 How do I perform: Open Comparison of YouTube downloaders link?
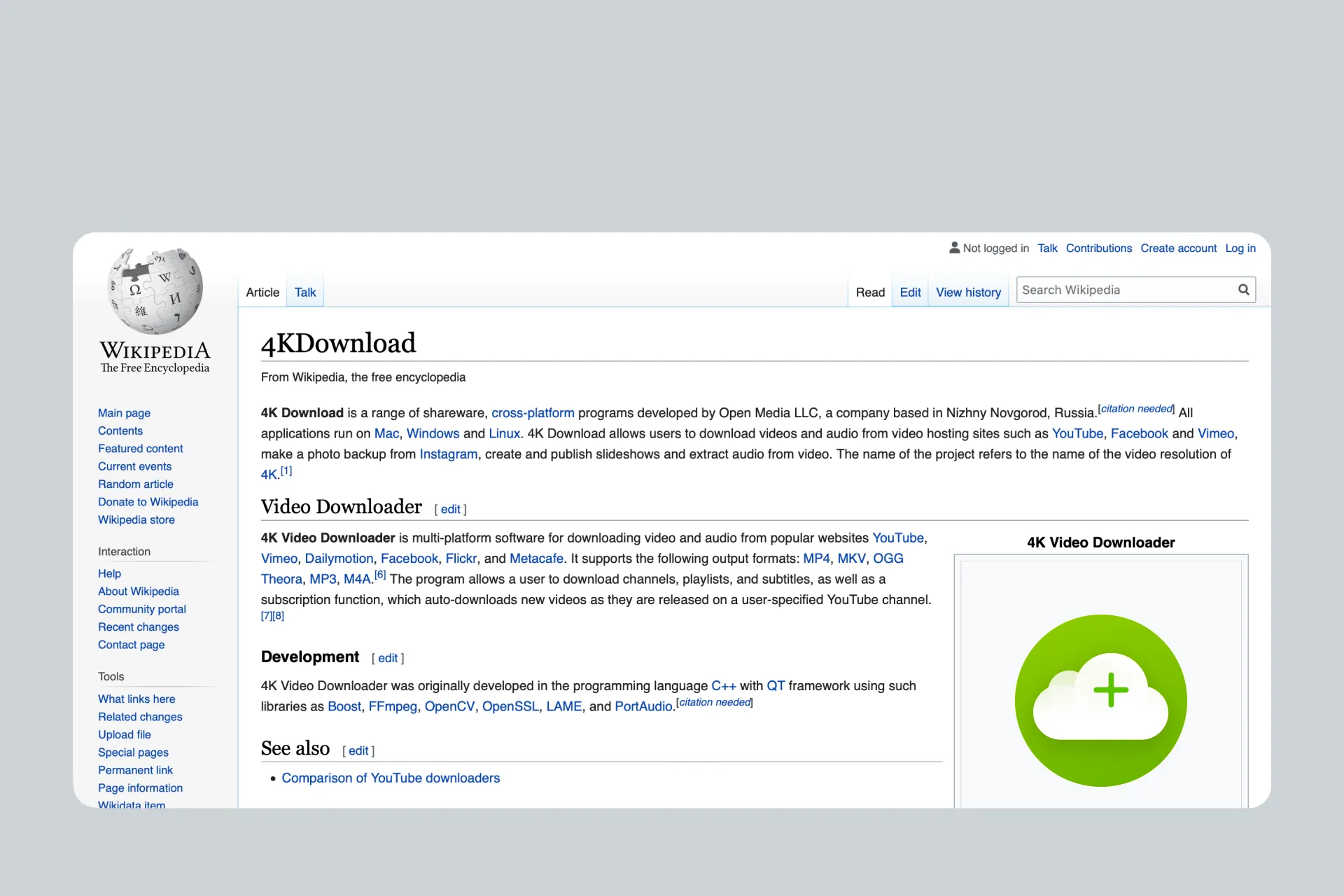pyautogui.click(x=391, y=778)
